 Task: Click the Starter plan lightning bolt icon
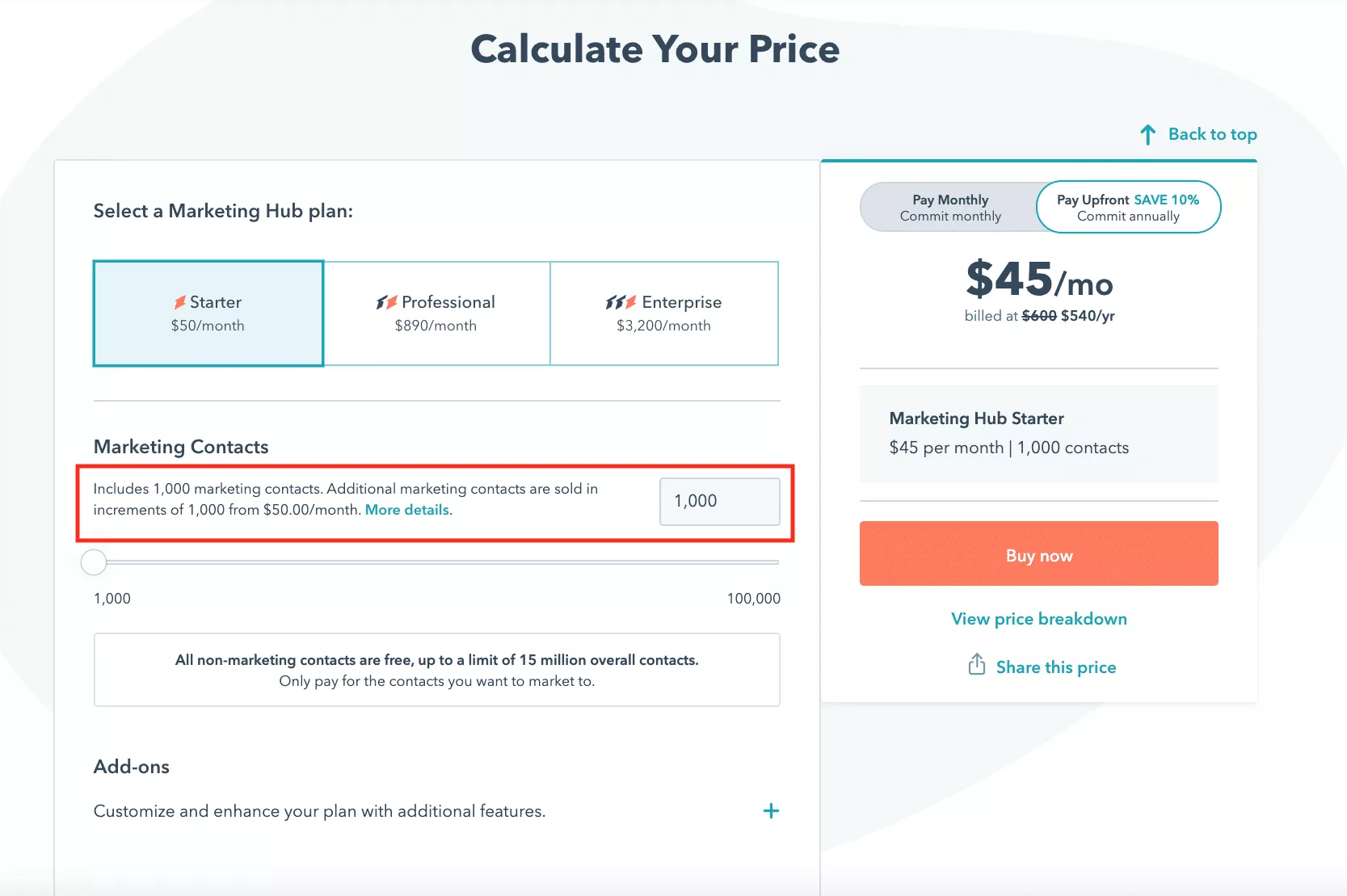point(179,302)
